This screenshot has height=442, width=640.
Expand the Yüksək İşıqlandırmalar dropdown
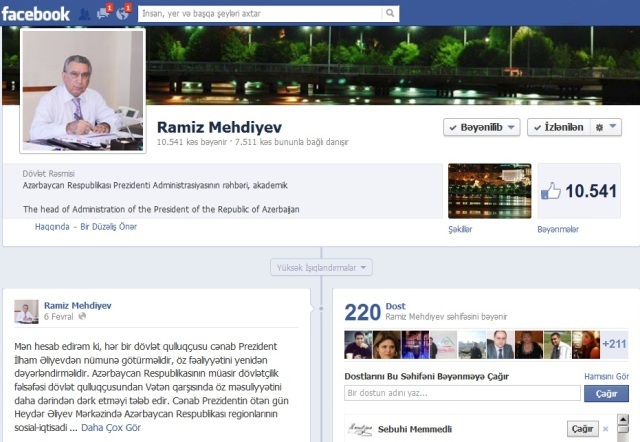coord(321,267)
